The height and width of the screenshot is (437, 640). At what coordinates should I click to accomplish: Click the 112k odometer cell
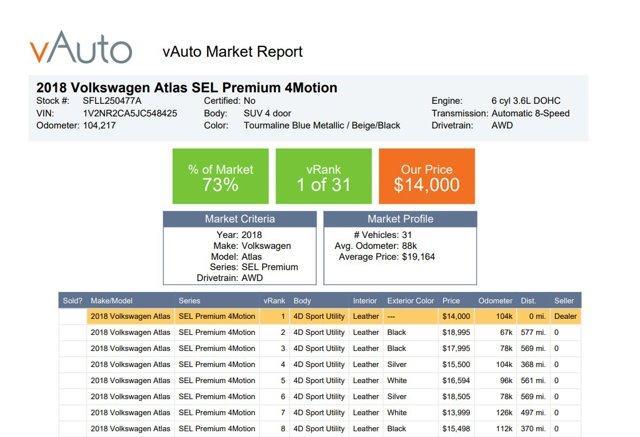[x=502, y=428]
